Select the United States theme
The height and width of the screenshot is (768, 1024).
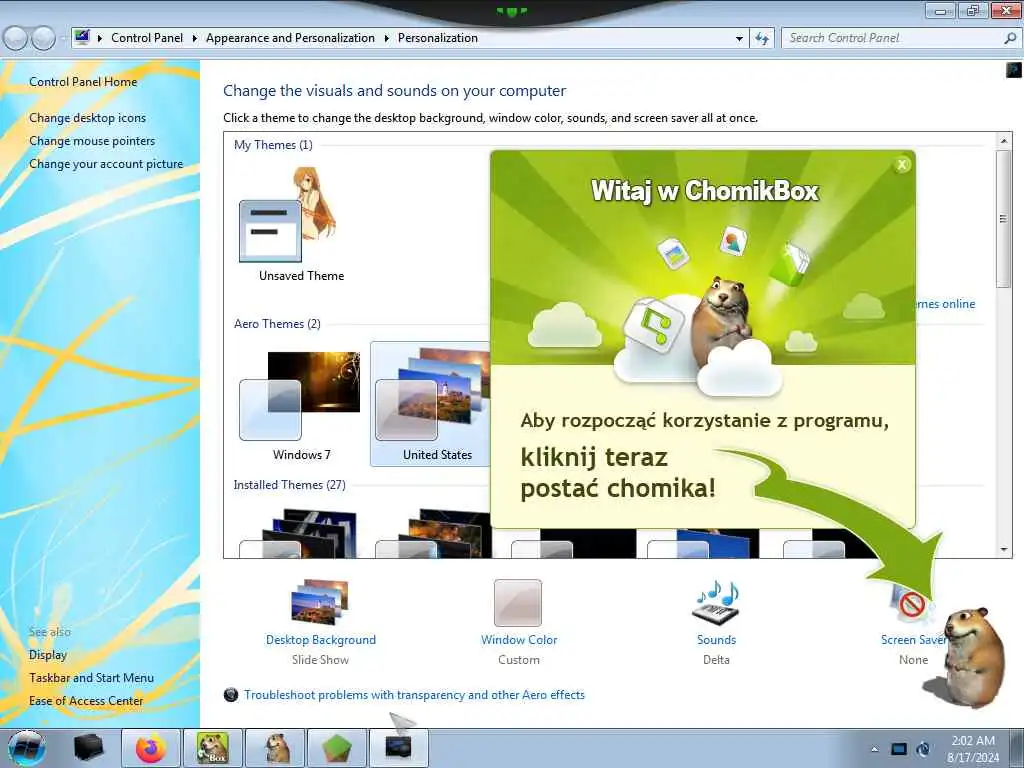click(x=431, y=405)
